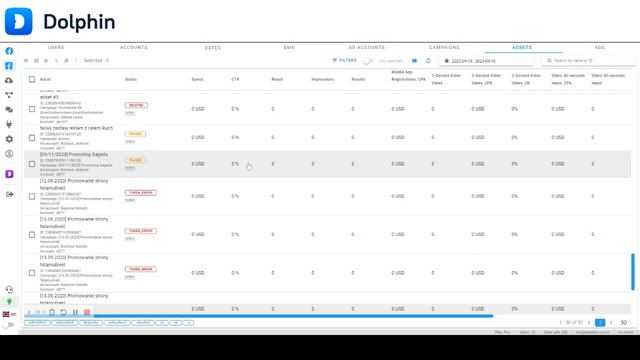Change language via the flag icon
640x360 pixels.
(x=6, y=314)
